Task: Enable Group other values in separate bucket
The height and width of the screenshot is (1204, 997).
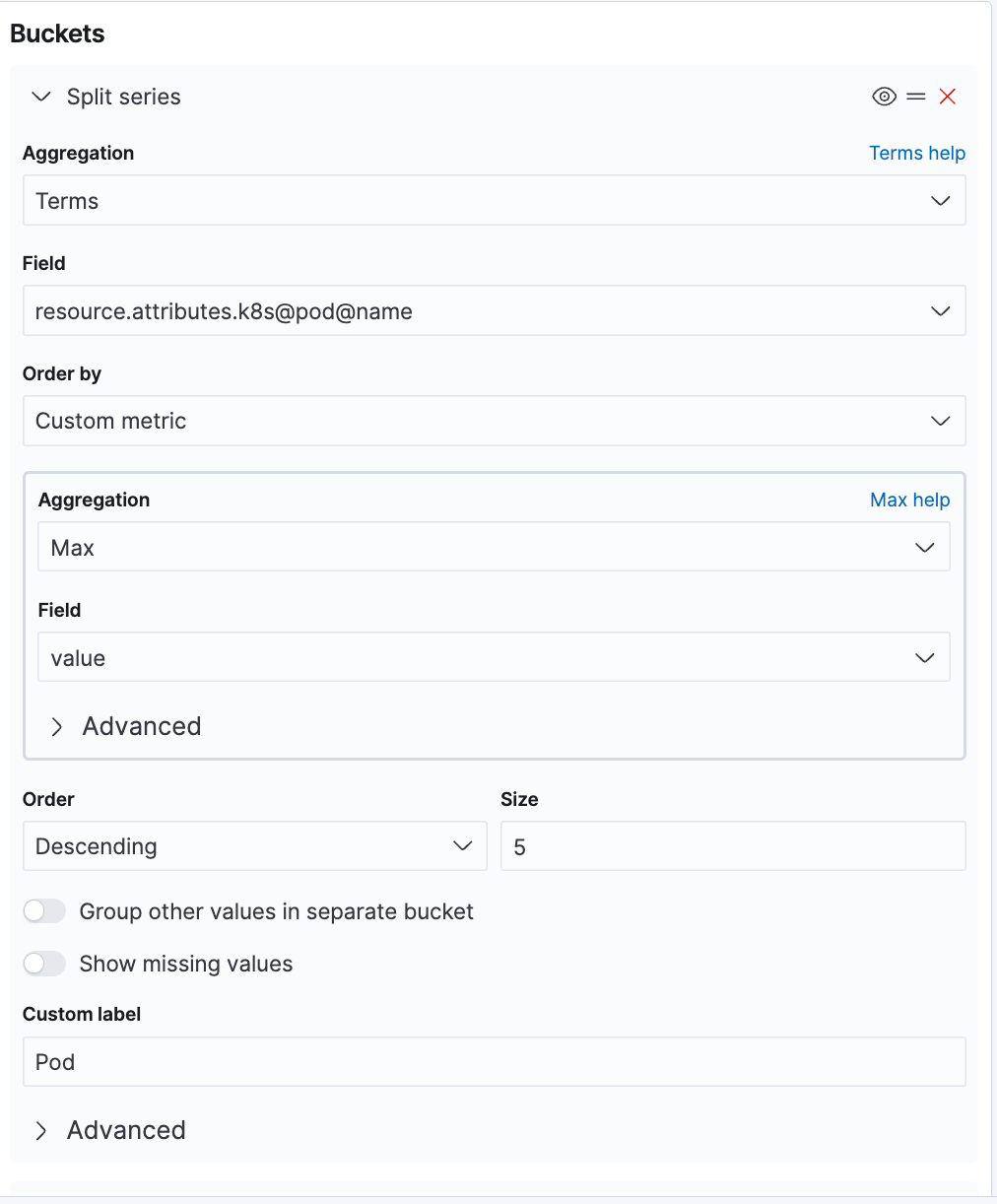Action: click(44, 910)
